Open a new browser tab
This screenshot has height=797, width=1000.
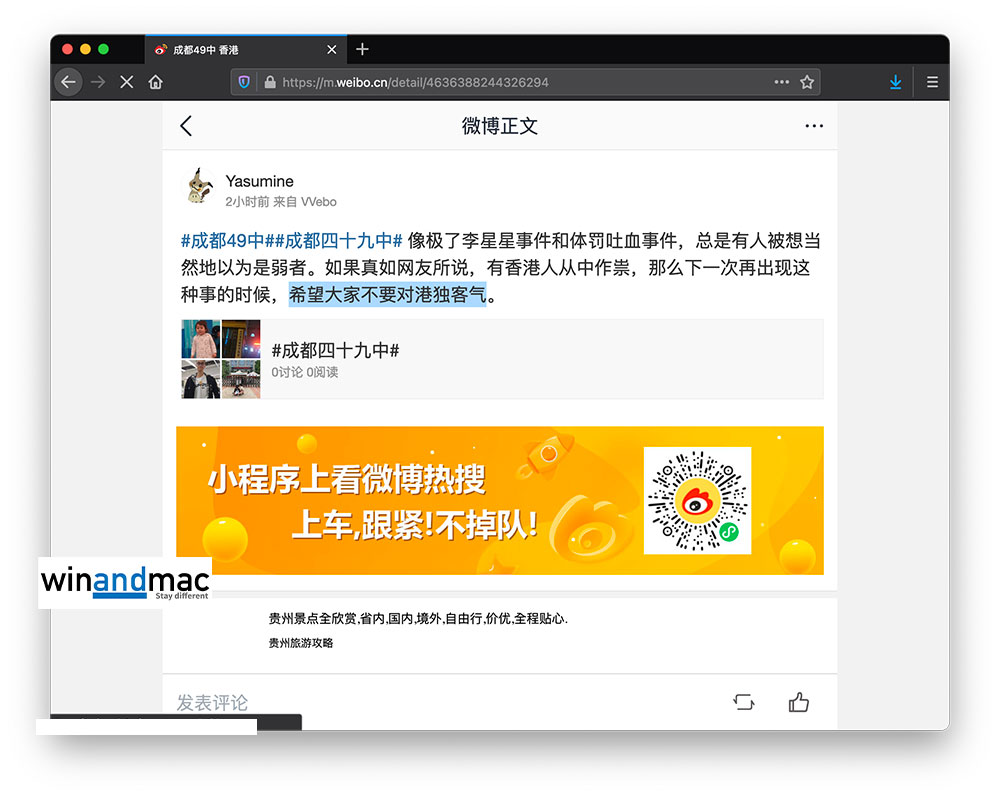(x=362, y=49)
